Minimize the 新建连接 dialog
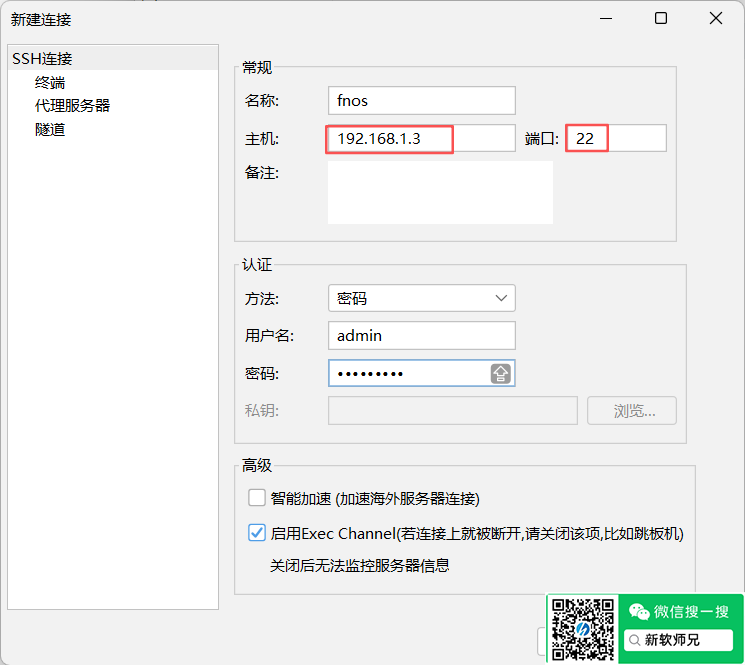This screenshot has height=665, width=745. 606,18
